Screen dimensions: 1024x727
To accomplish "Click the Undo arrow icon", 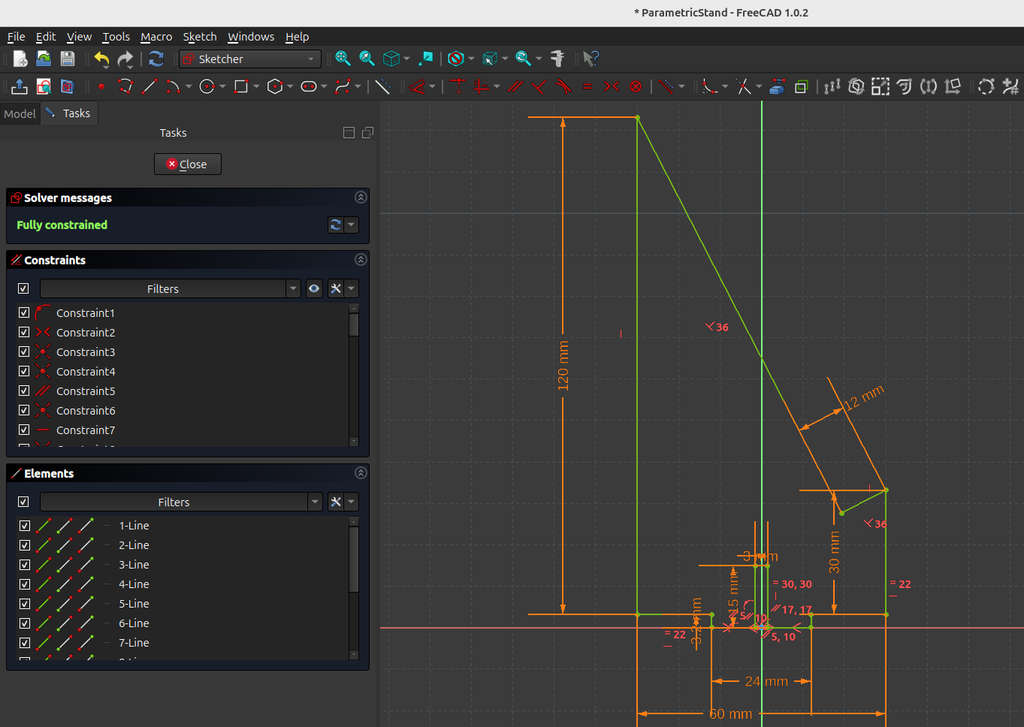I will [101, 59].
